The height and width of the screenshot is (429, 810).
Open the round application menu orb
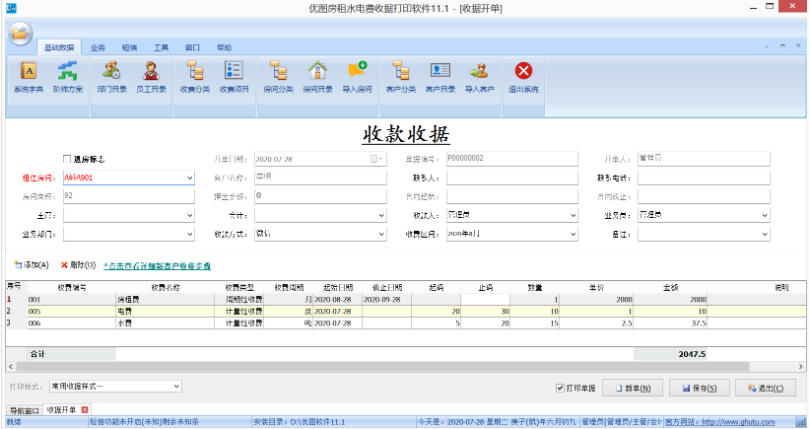coord(21,34)
